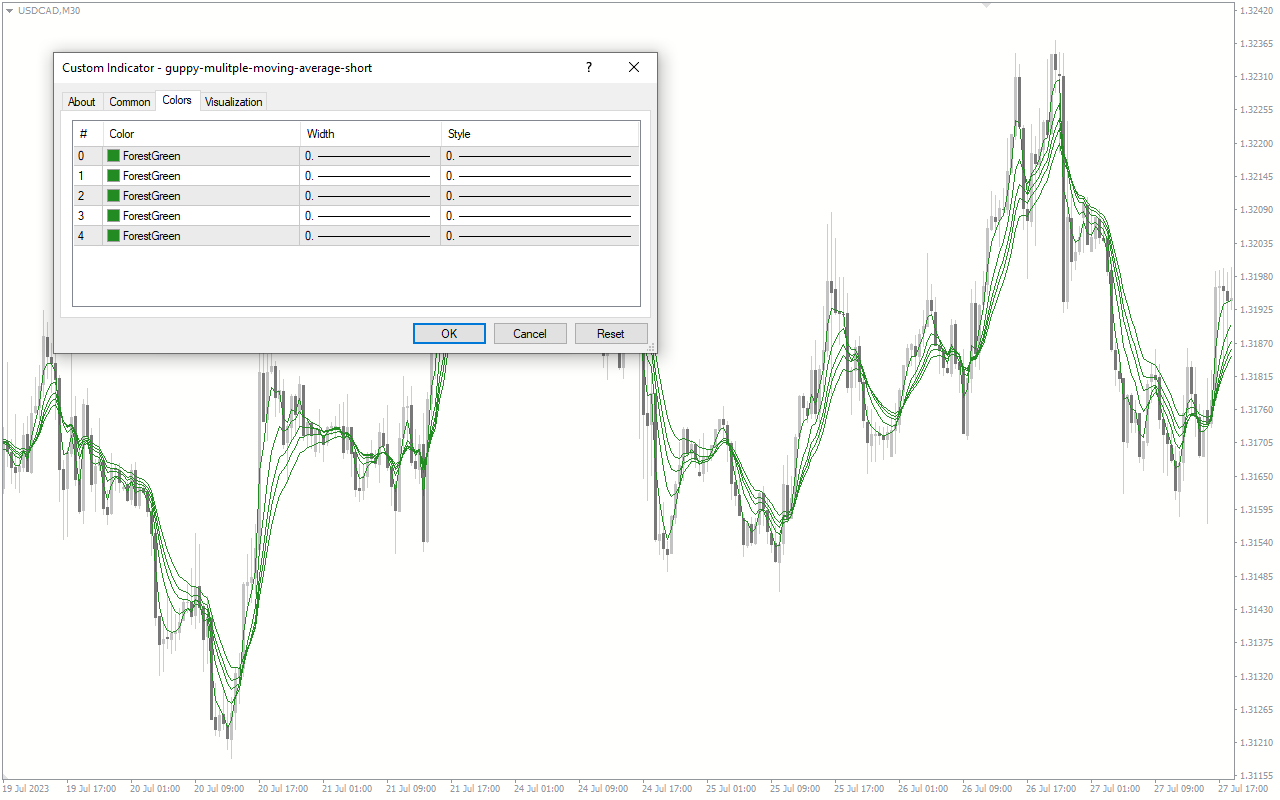Viewport: 1280px width, 800px height.
Task: Click the chart shift marker triangle at top
Action: [x=987, y=6]
